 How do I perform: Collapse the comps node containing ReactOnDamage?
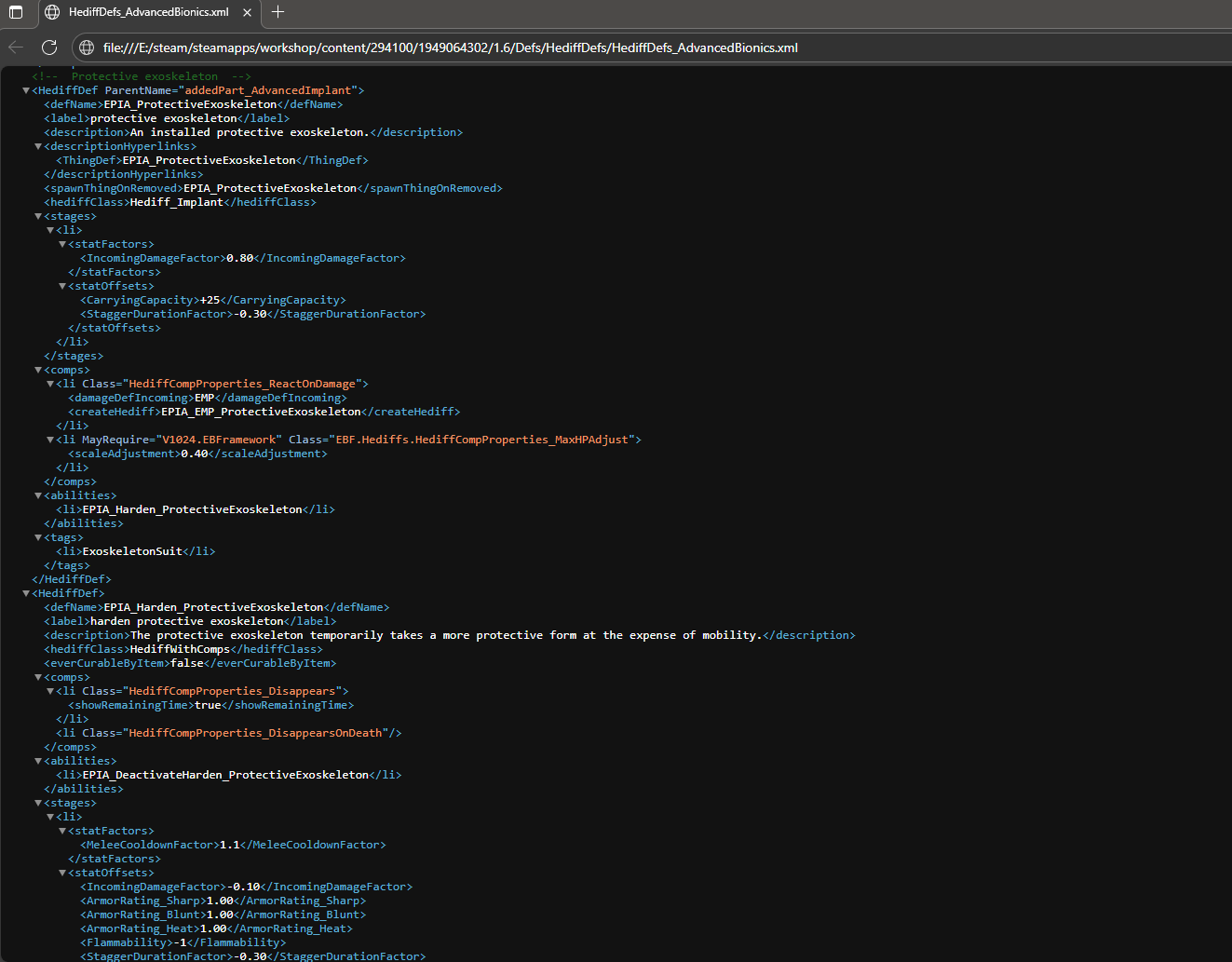pos(38,370)
